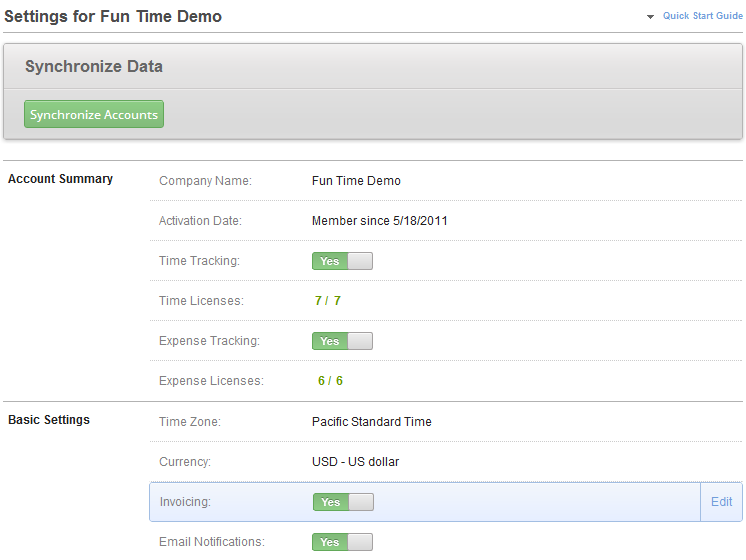Click the Company Name Fun Time Demo value
This screenshot has height=560, width=746.
(x=356, y=181)
